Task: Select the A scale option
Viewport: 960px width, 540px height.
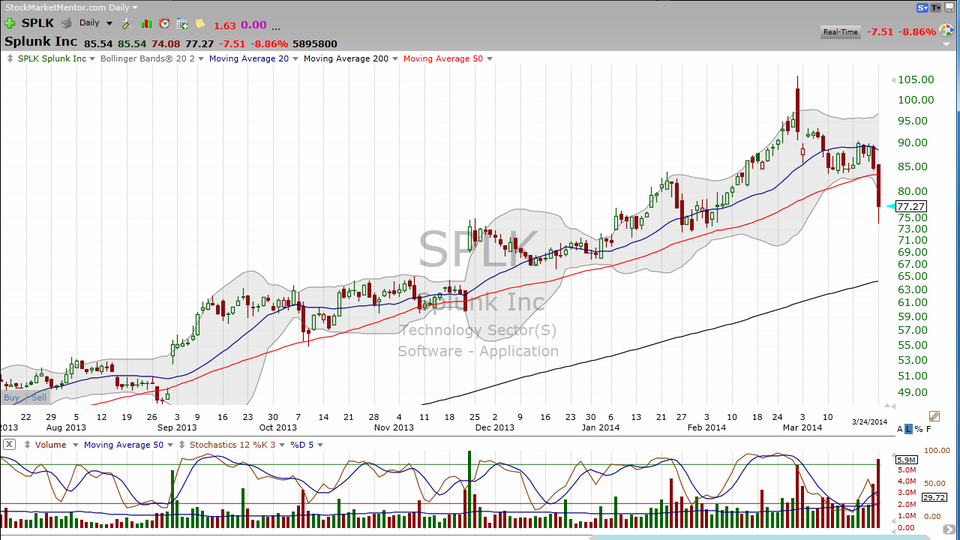Action: click(899, 429)
